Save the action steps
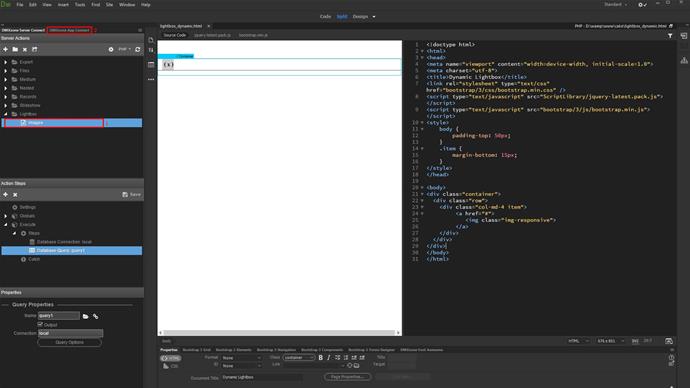Image resolution: width=690 pixels, height=388 pixels. pos(132,194)
